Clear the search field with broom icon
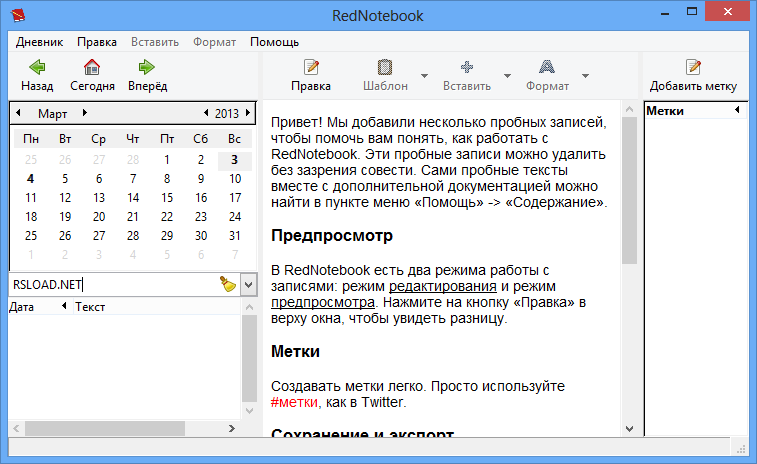 point(228,284)
